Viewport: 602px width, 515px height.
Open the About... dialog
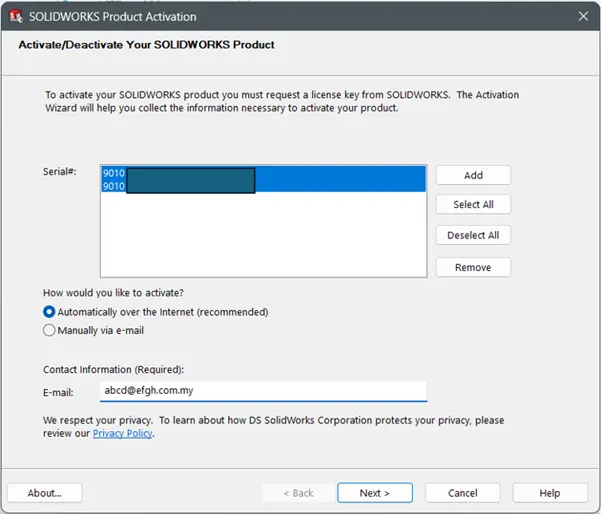(x=45, y=493)
